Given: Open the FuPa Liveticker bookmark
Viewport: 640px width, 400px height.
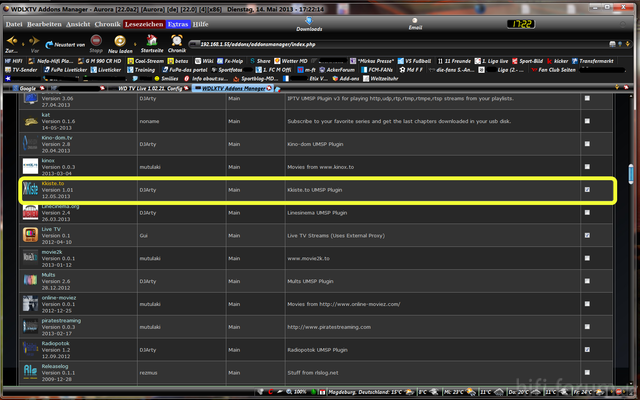Looking at the screenshot, I should click(65, 70).
